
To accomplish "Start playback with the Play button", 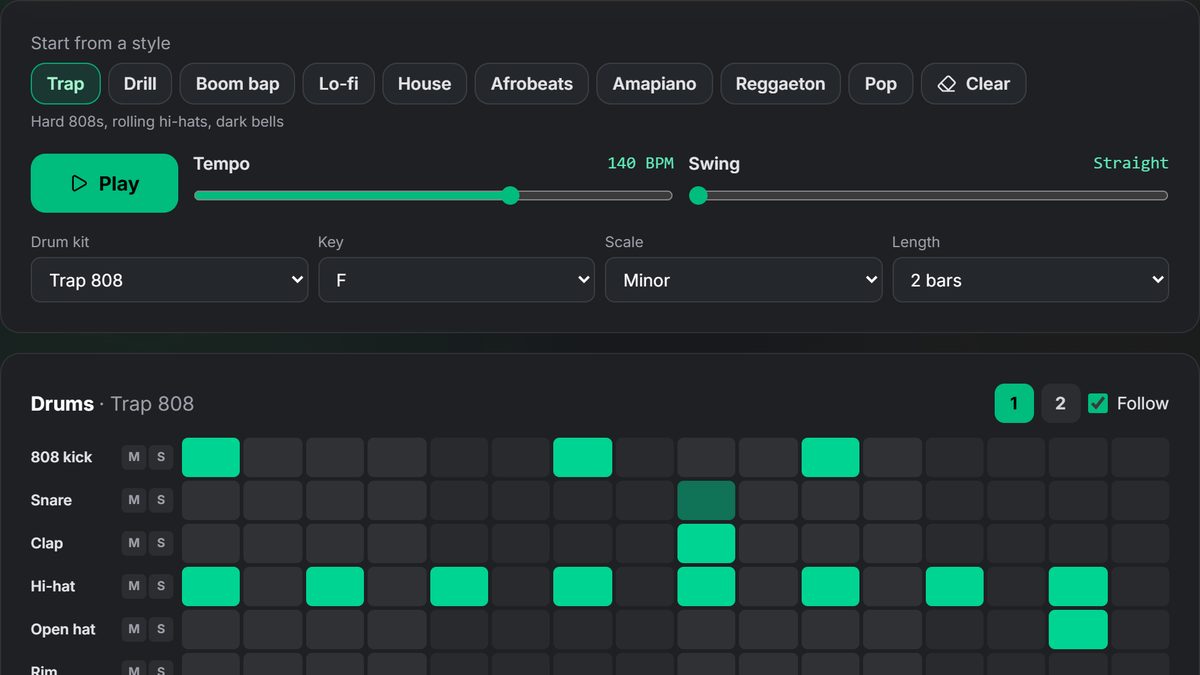I will click(x=104, y=183).
